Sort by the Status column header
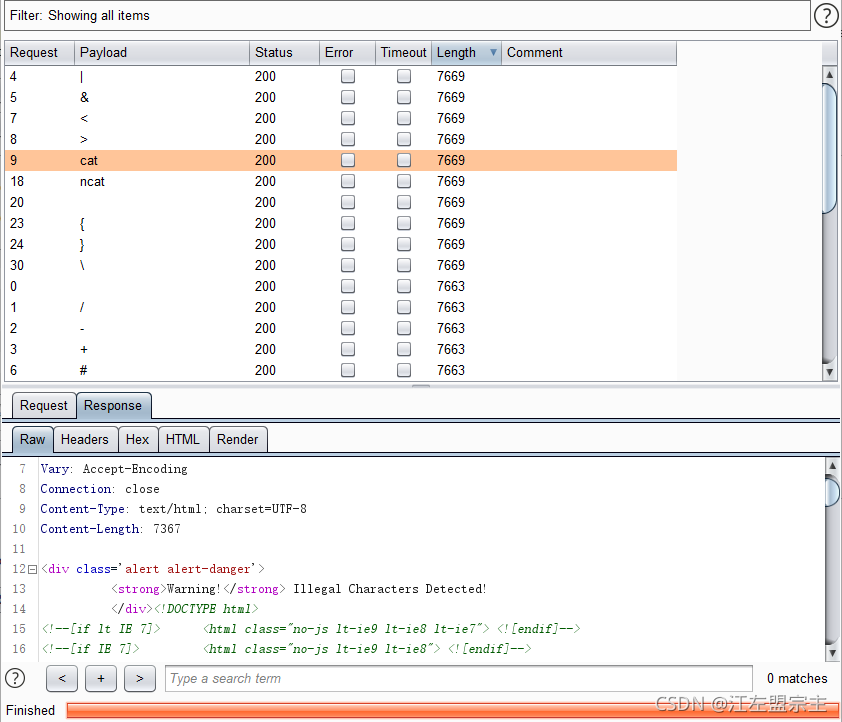 tap(284, 53)
